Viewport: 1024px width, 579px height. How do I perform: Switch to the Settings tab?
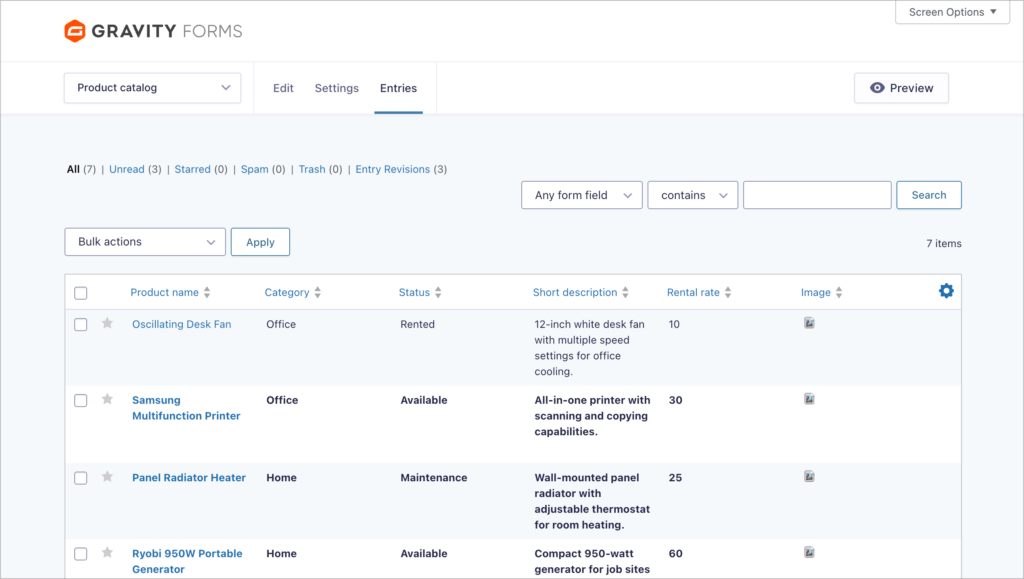pyautogui.click(x=336, y=87)
